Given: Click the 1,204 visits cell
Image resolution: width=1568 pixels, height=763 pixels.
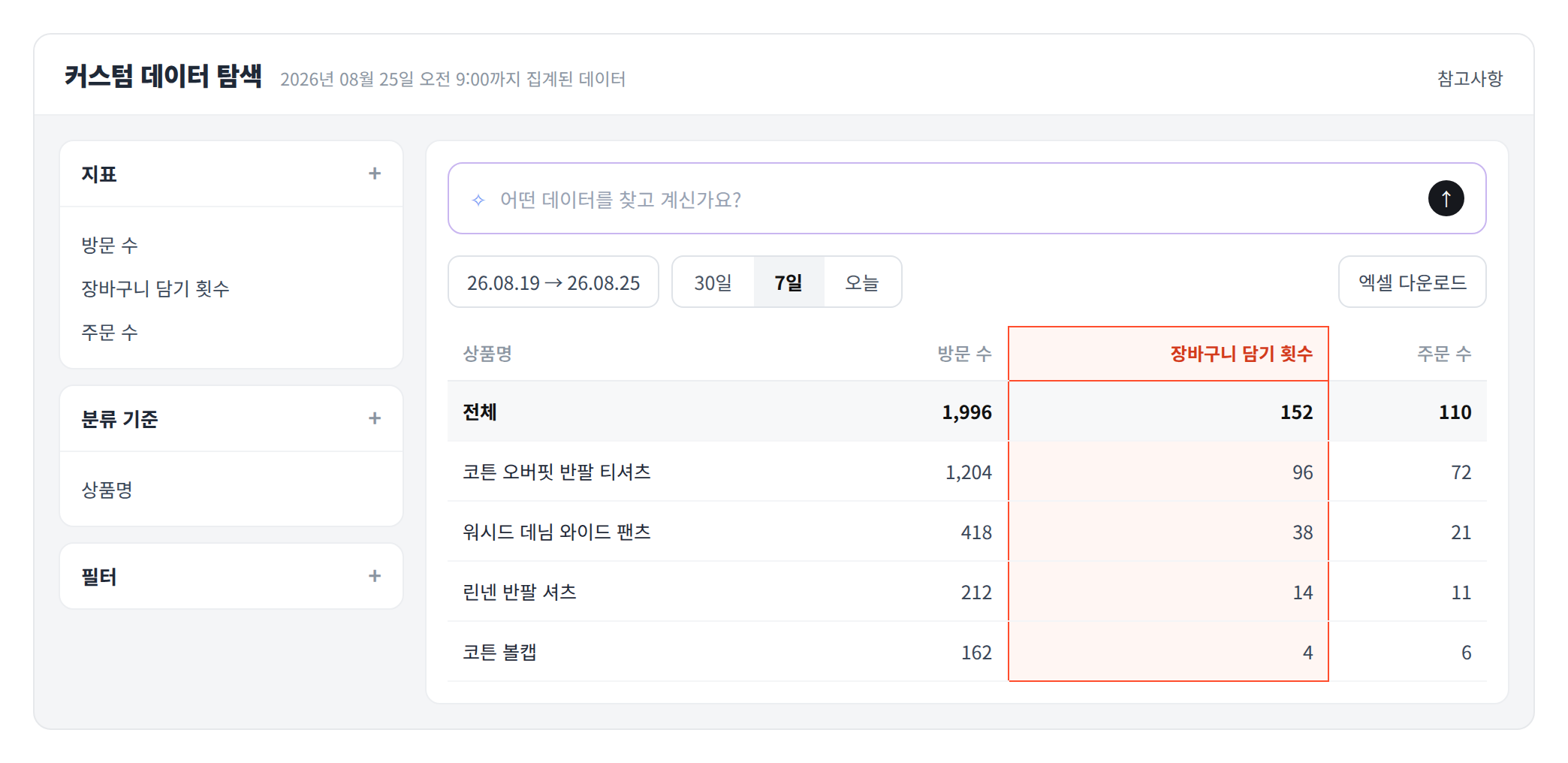Looking at the screenshot, I should (968, 472).
